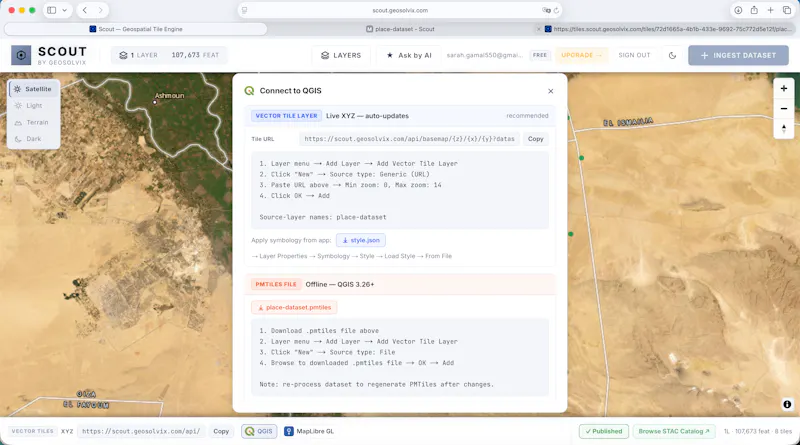Zoom out on the map
Viewport: 800px width, 445px height.
click(x=784, y=109)
